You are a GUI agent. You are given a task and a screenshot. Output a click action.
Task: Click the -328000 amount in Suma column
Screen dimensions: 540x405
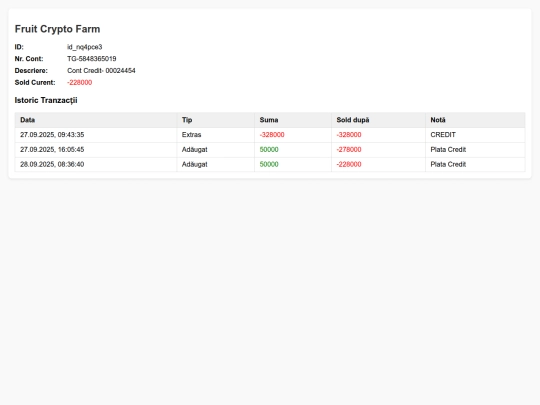point(272,135)
